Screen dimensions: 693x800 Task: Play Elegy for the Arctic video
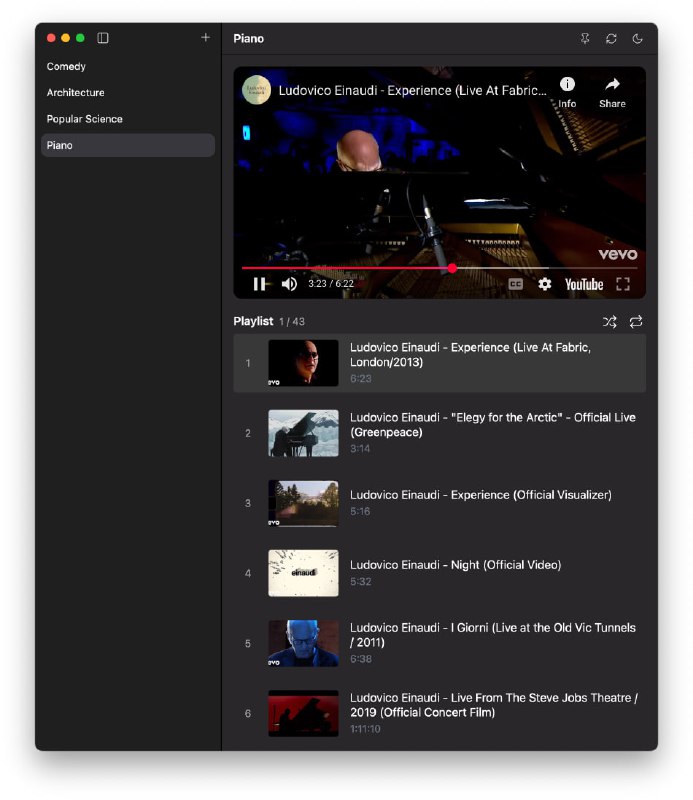tap(439, 433)
